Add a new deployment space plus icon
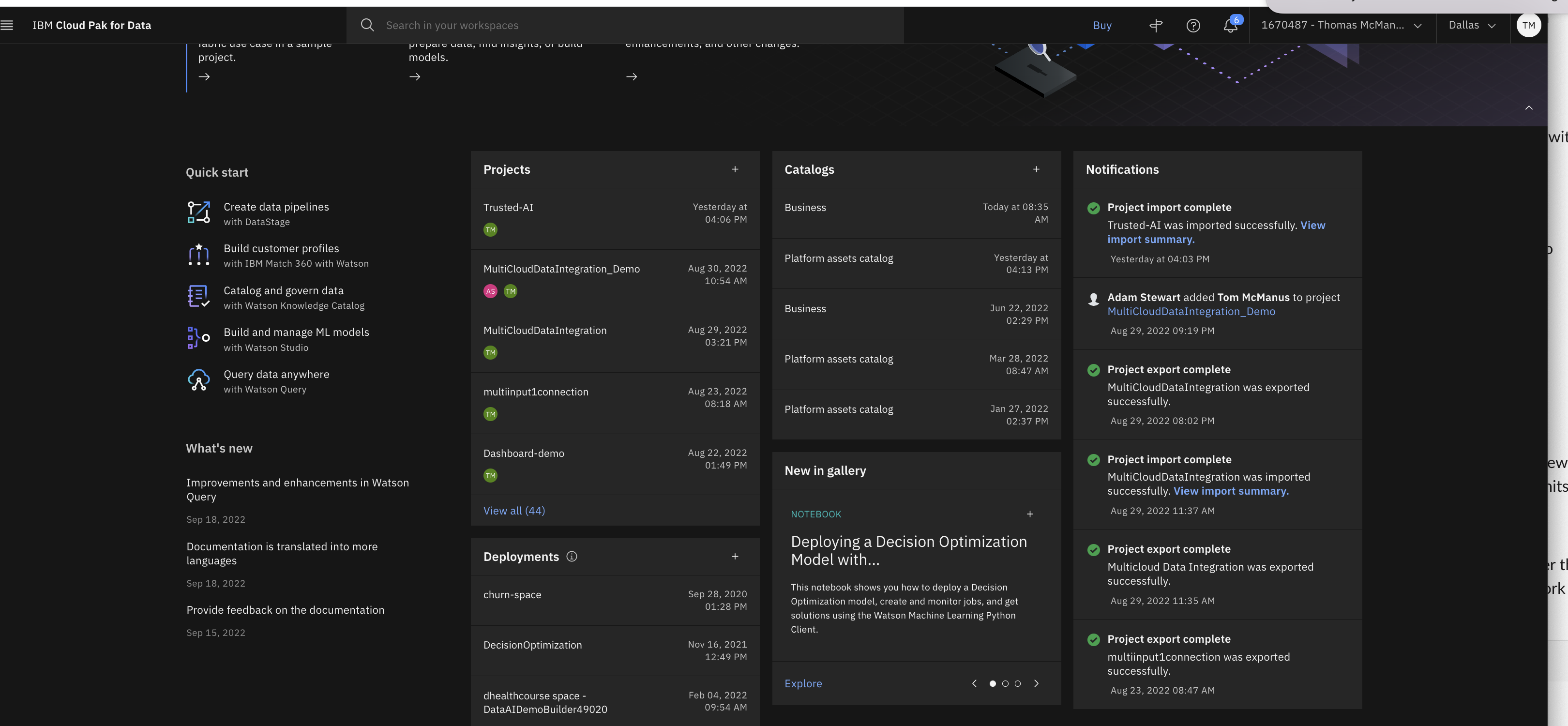Image resolution: width=1568 pixels, height=726 pixels. [x=735, y=556]
